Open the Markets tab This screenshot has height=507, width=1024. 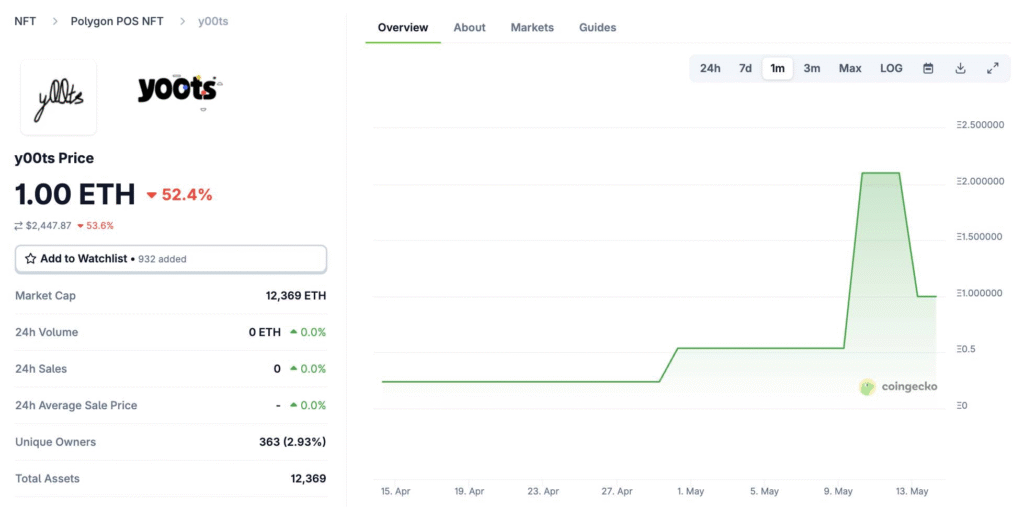point(532,27)
